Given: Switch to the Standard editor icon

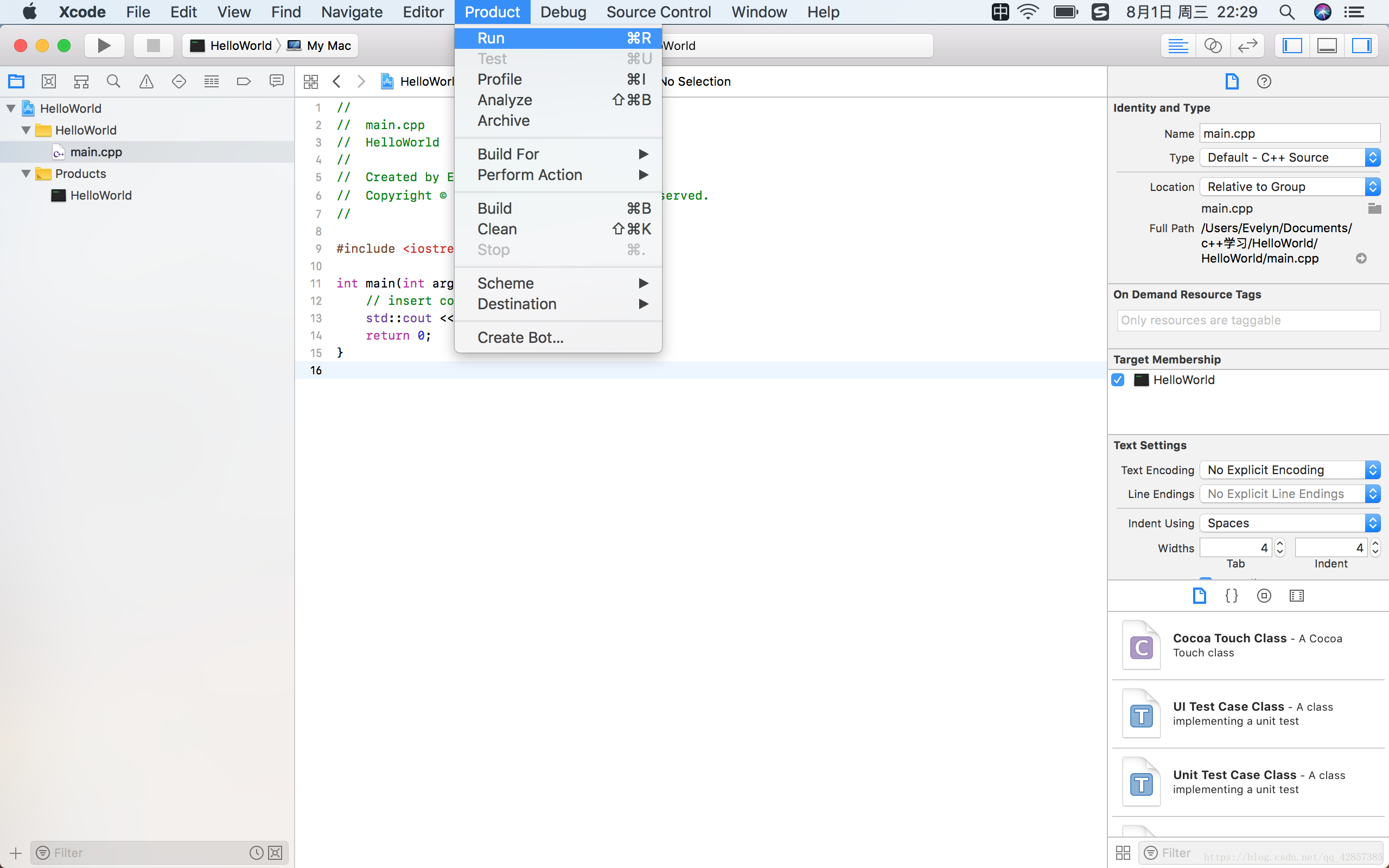Looking at the screenshot, I should (1178, 46).
